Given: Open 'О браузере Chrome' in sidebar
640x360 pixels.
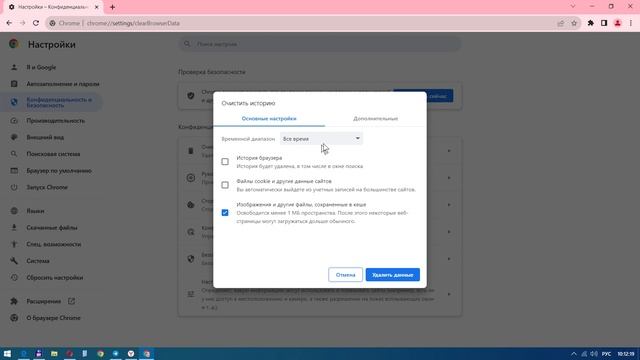Looking at the screenshot, I should click(53, 318).
